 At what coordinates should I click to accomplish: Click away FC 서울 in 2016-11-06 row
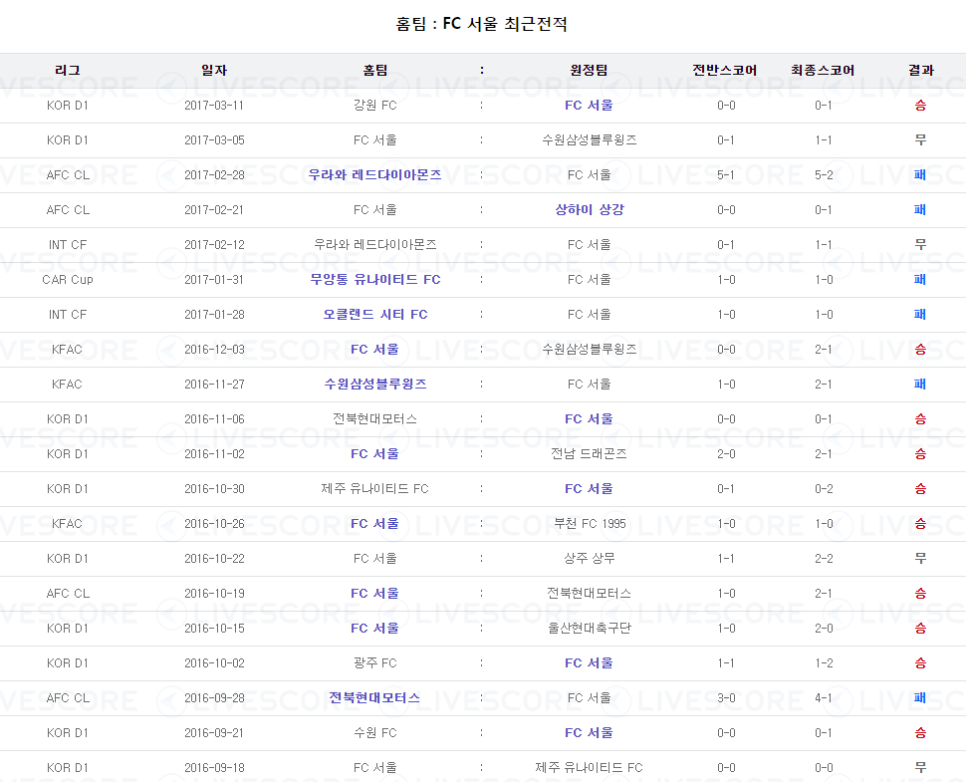click(588, 419)
